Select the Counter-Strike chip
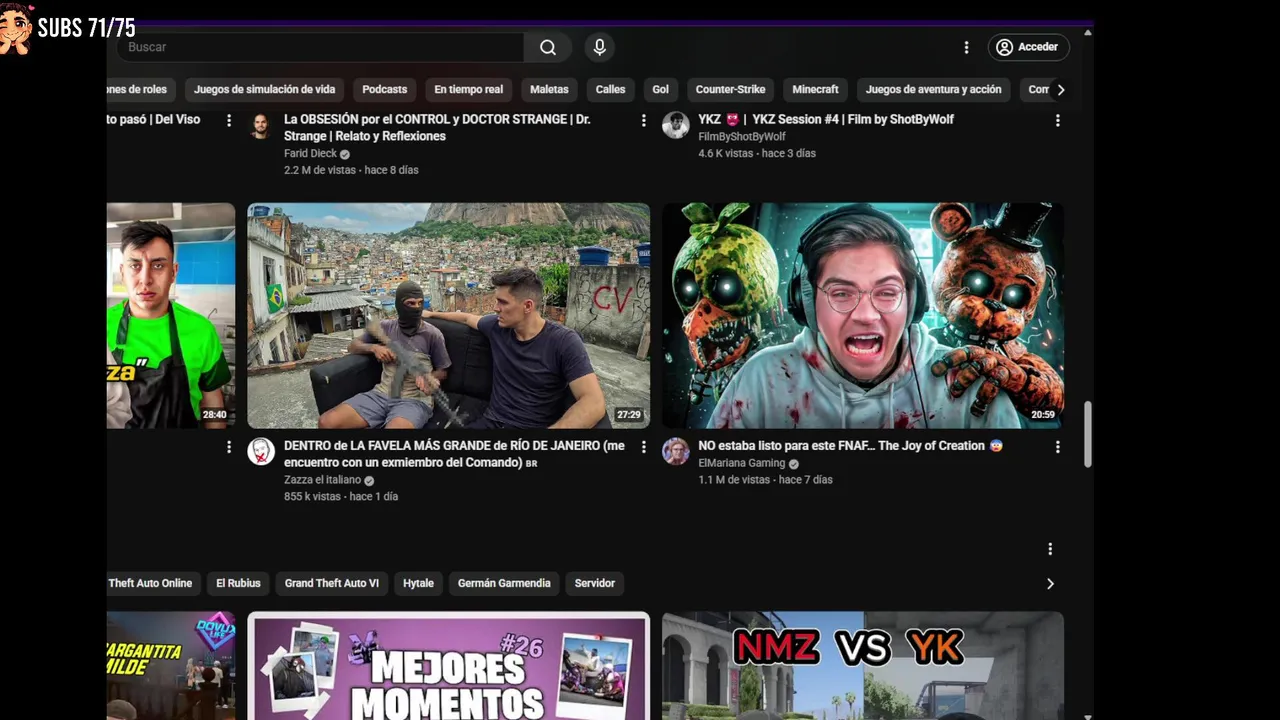Image resolution: width=1280 pixels, height=720 pixels. click(730, 90)
